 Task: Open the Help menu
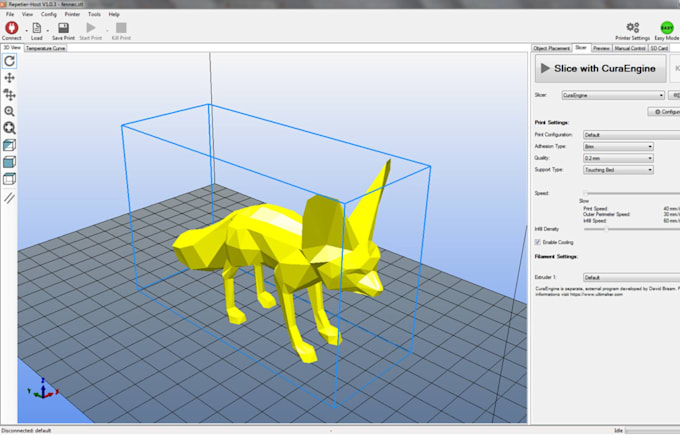click(x=114, y=14)
